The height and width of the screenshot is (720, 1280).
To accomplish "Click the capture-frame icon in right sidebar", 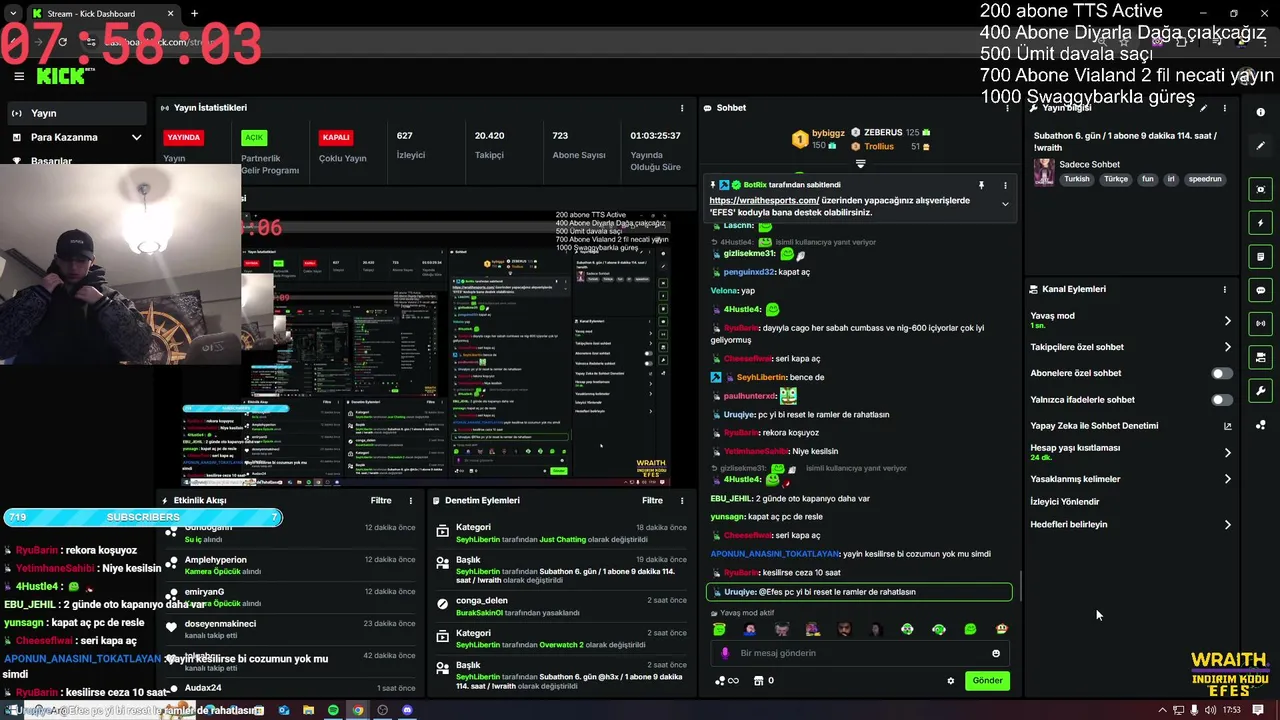I will [1260, 189].
